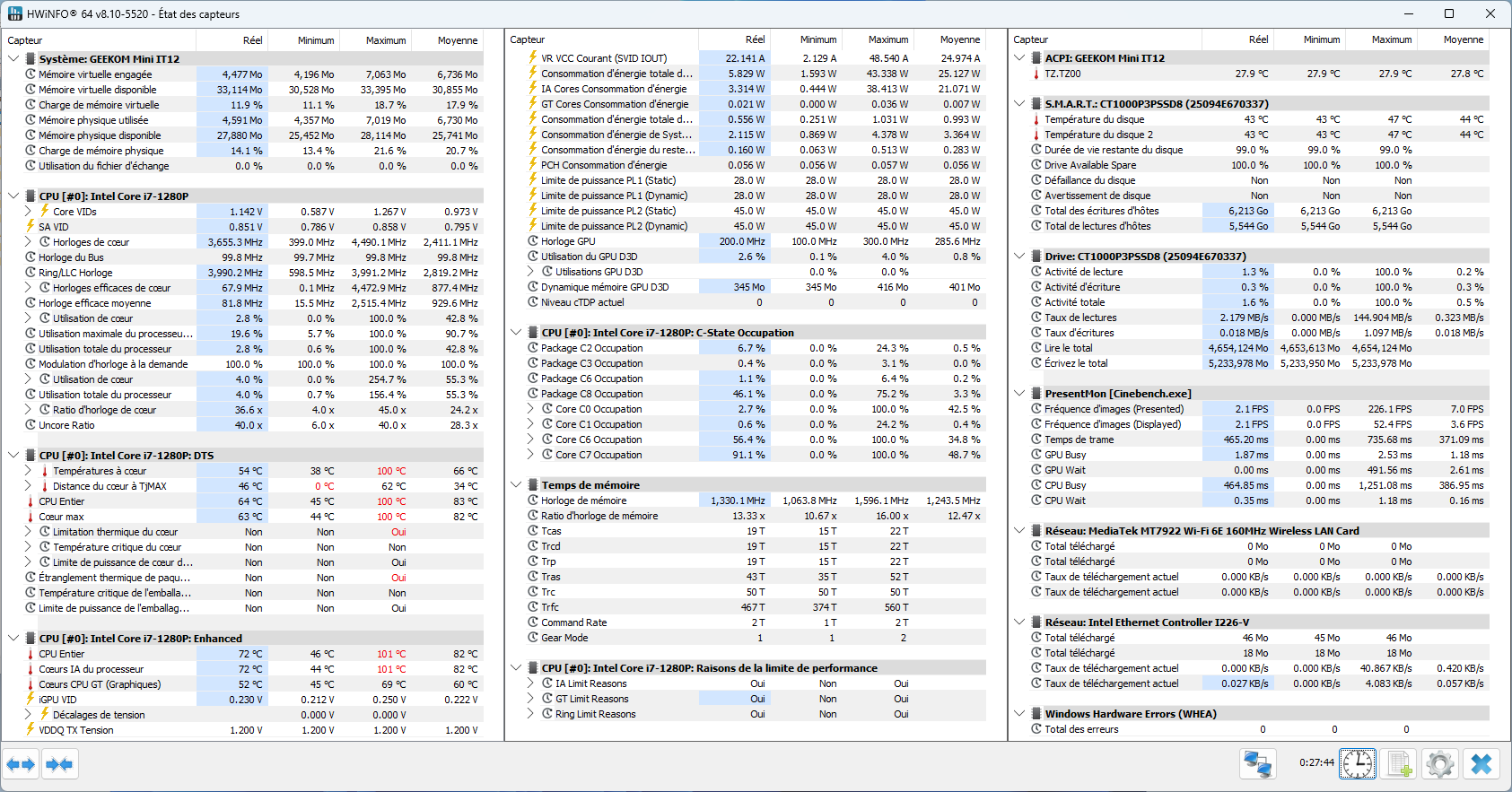Select the 'Total des erreurs' label

point(1081,729)
